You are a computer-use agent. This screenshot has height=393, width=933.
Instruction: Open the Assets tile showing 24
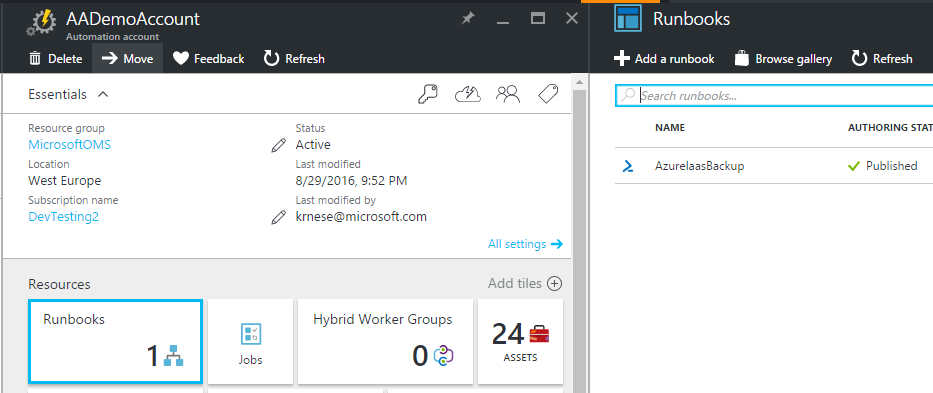click(x=520, y=341)
